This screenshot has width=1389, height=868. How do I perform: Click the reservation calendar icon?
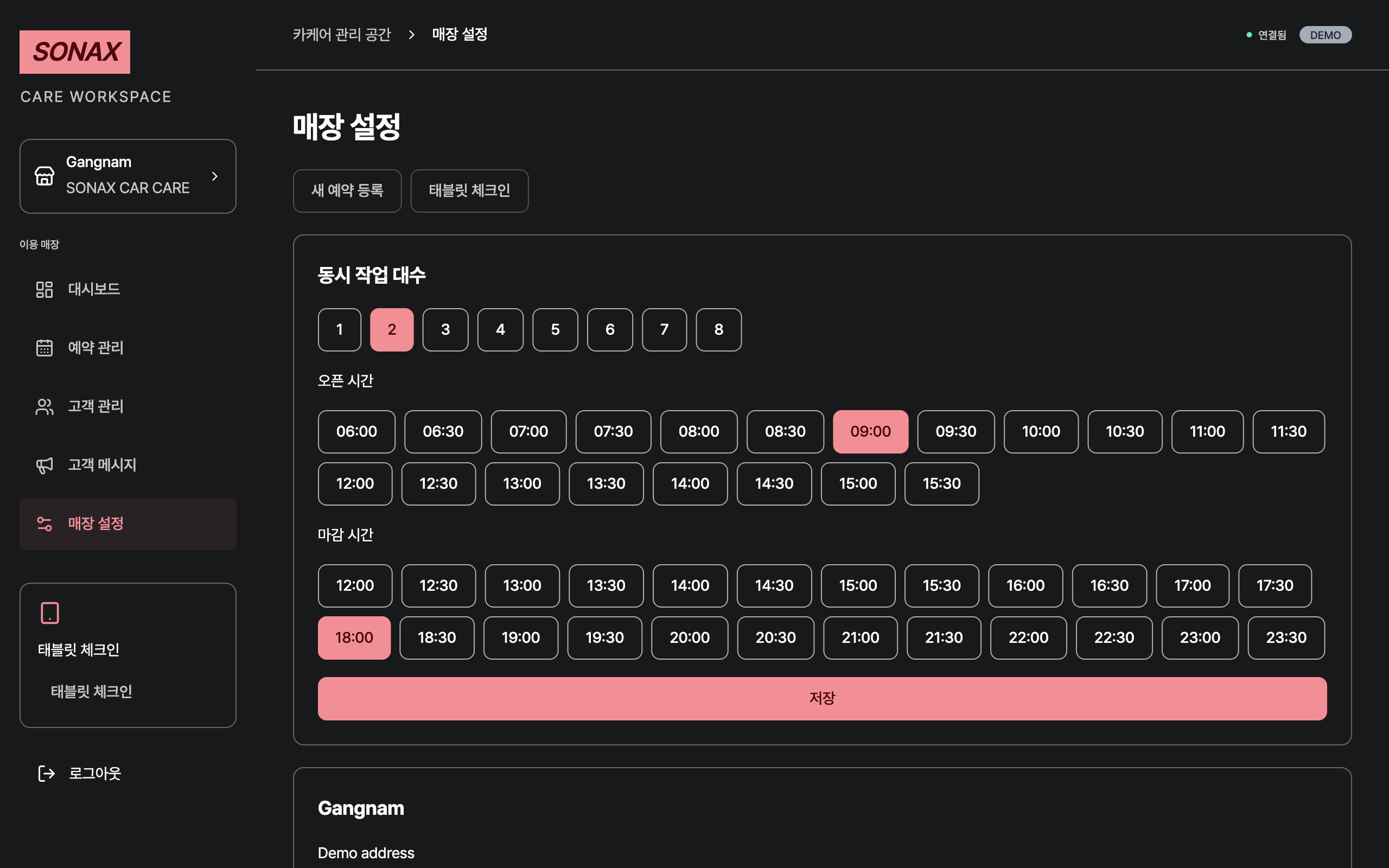point(44,348)
